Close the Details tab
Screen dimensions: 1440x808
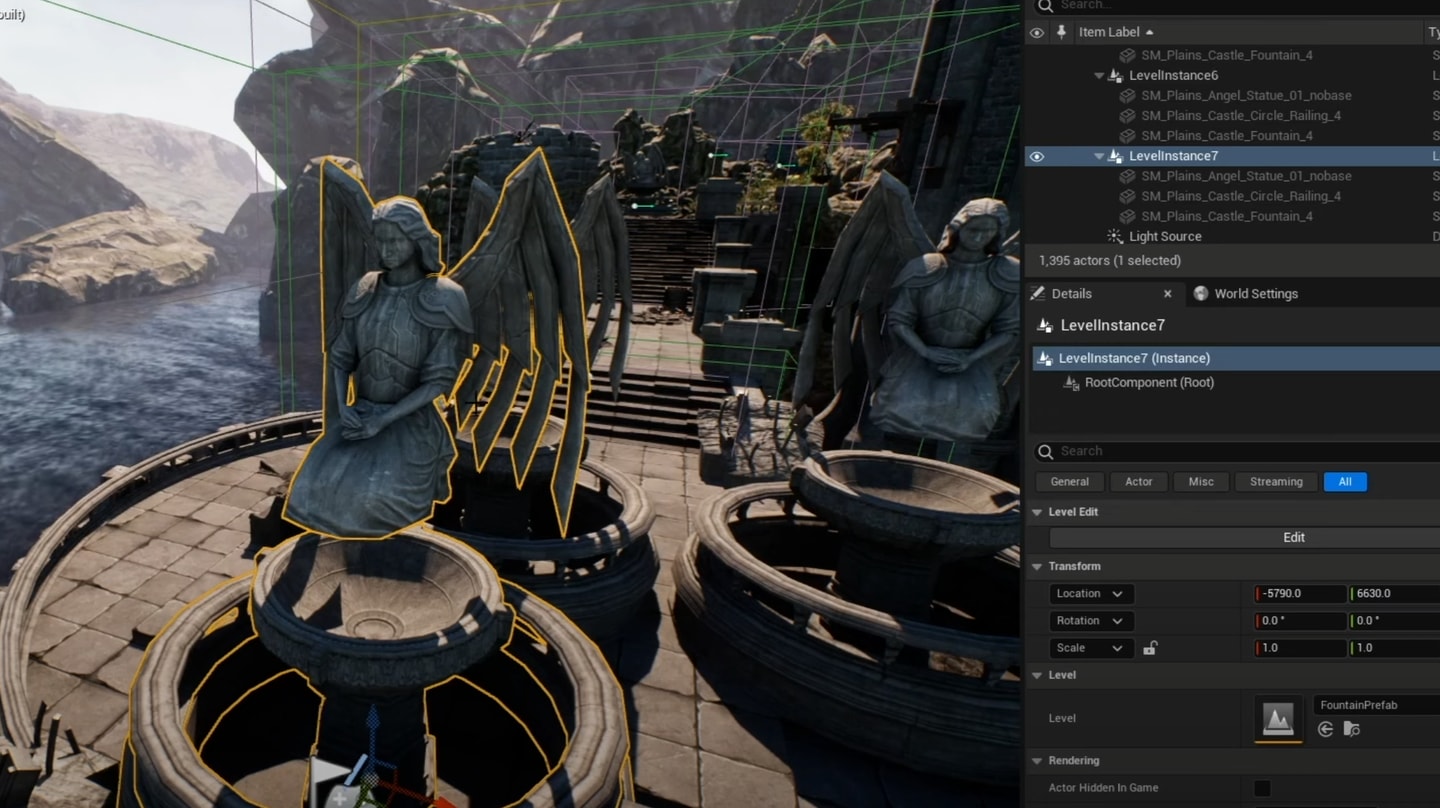coord(1167,293)
